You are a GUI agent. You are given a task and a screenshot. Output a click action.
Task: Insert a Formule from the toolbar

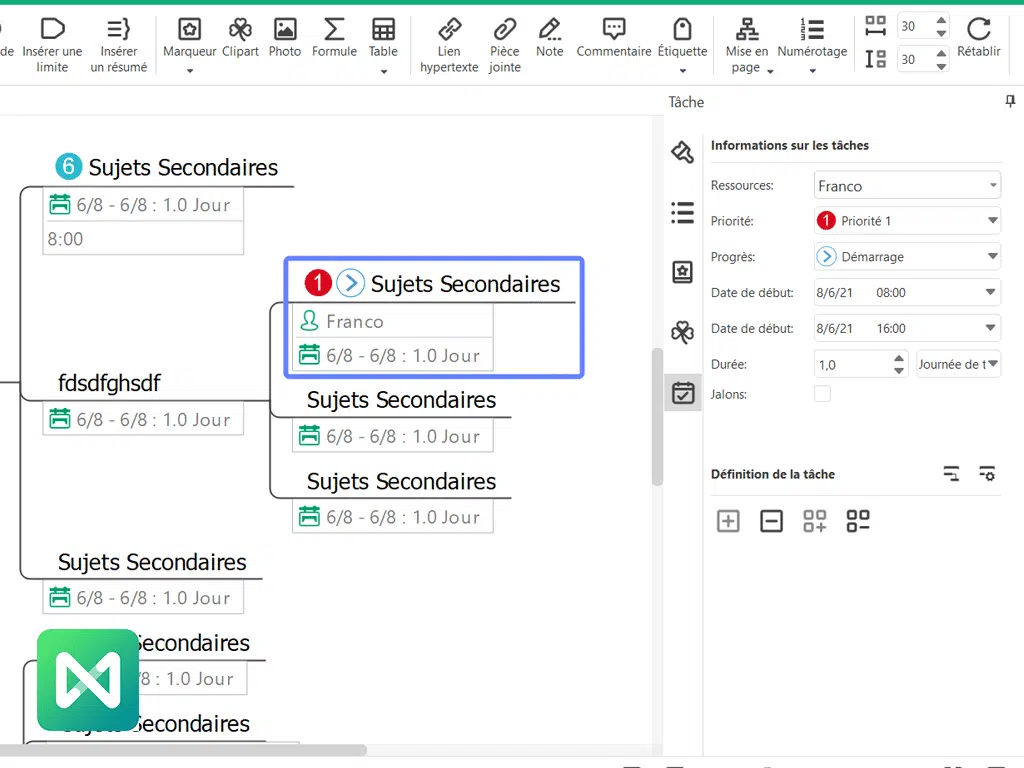click(335, 30)
